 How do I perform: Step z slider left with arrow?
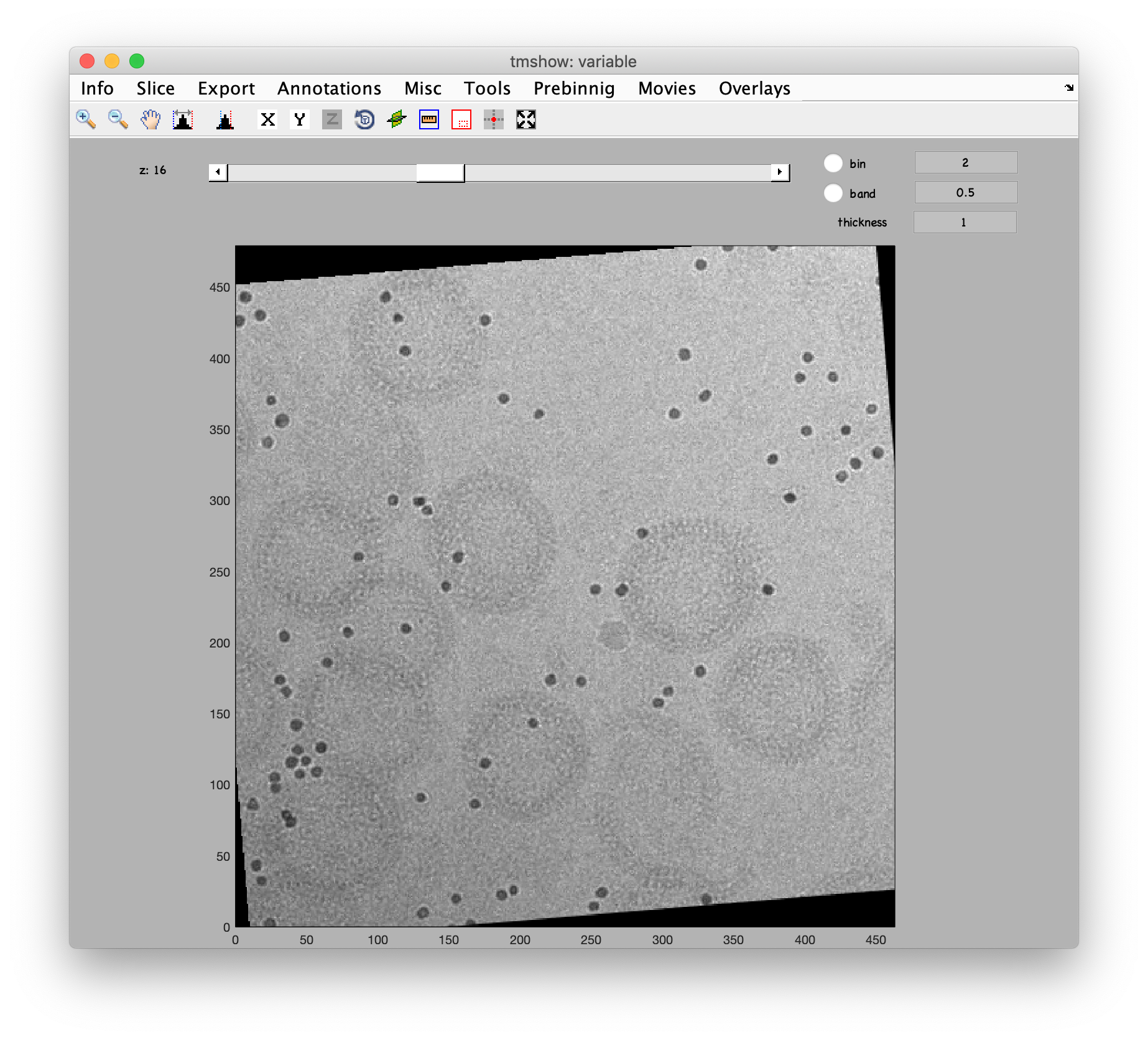click(218, 172)
